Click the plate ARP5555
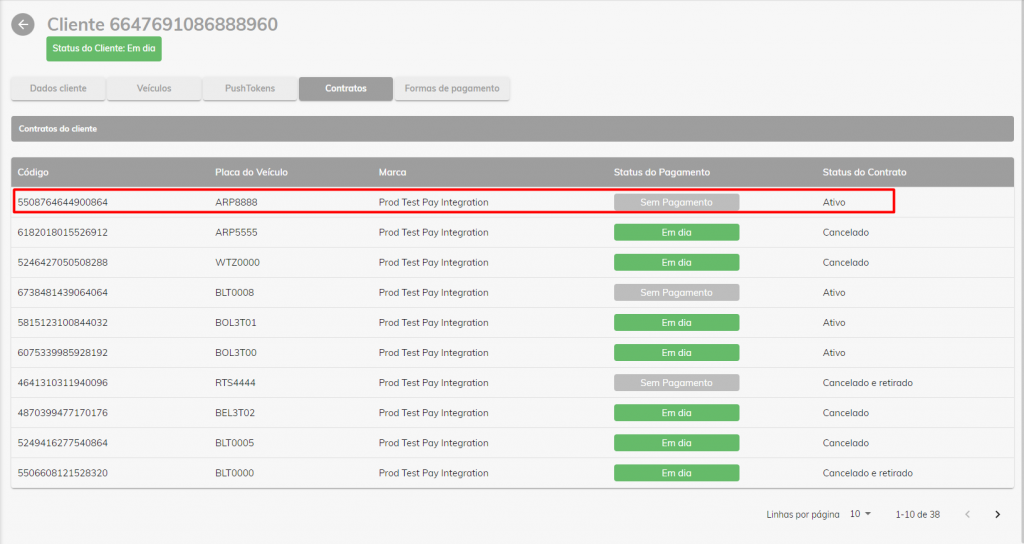 click(x=236, y=232)
